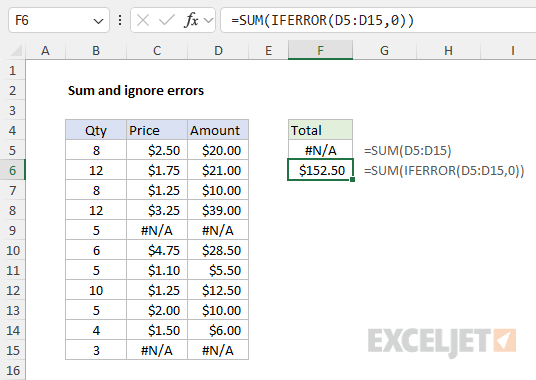
Task: Select column F header
Action: pos(320,51)
